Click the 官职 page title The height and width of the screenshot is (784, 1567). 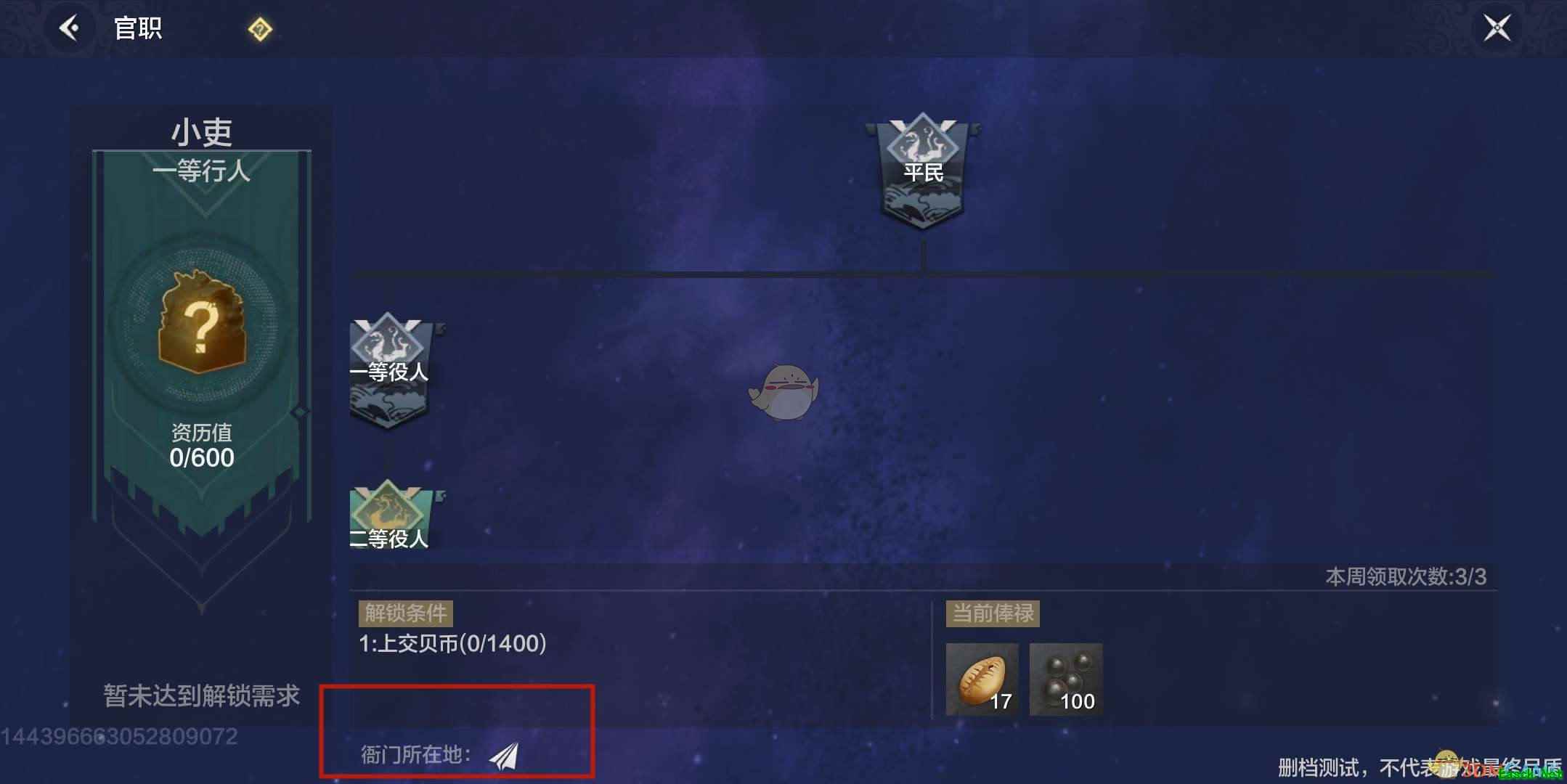pyautogui.click(x=138, y=29)
